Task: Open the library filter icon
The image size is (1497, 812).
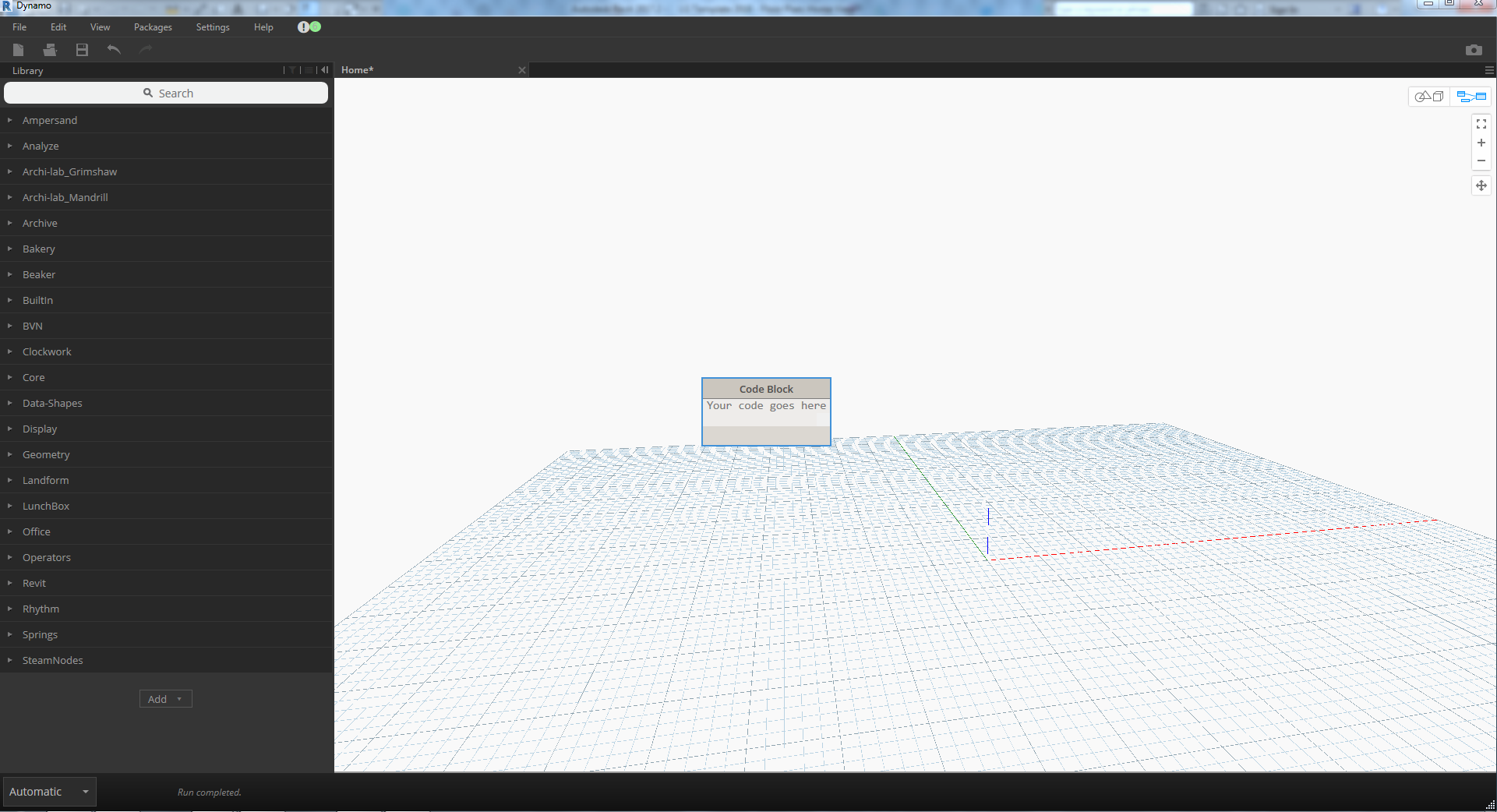Action: pos(292,70)
